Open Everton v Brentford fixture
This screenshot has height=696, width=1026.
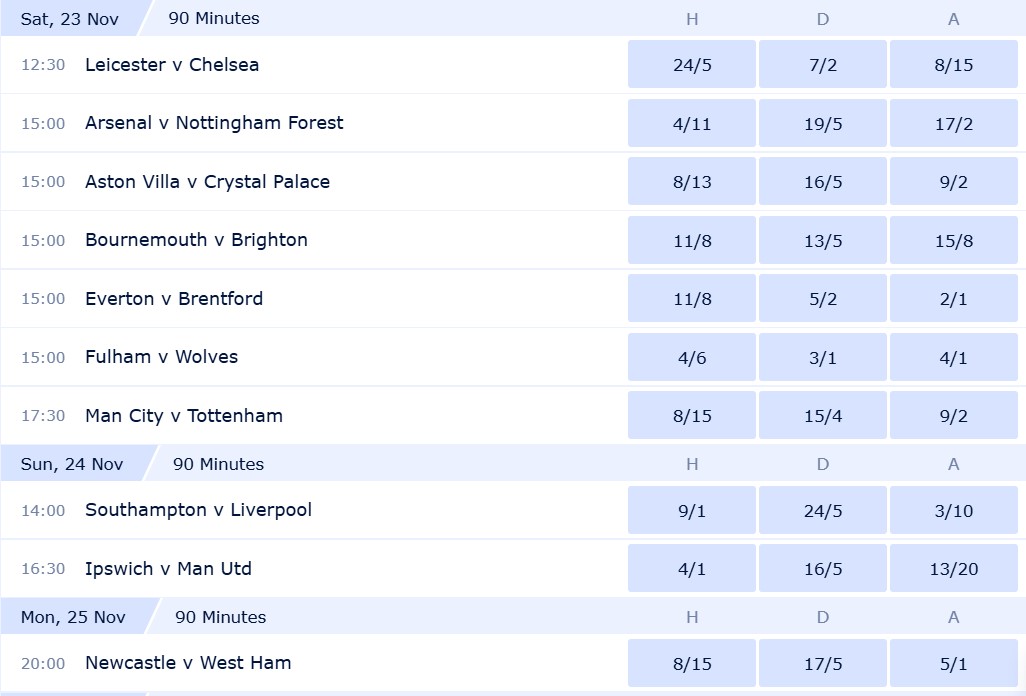pos(174,298)
